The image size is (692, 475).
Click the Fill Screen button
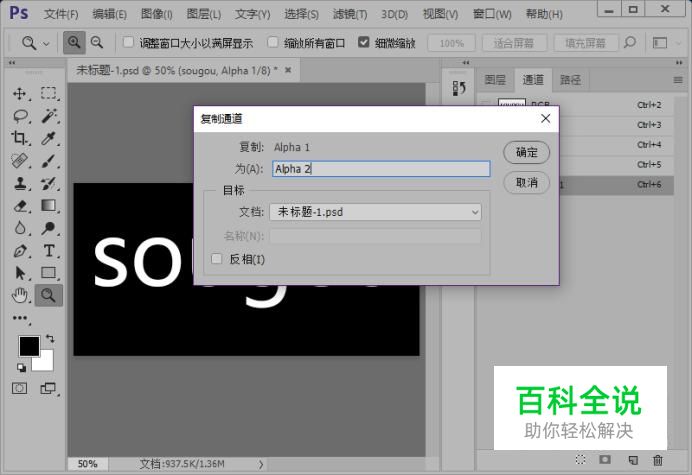click(x=585, y=43)
